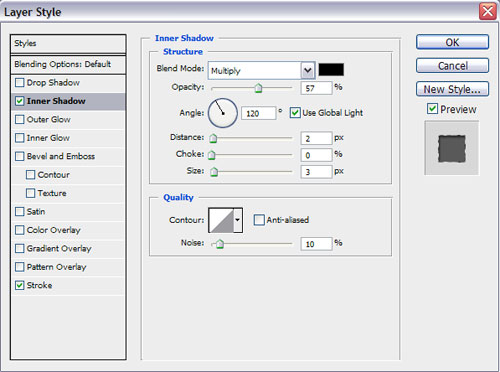The height and width of the screenshot is (372, 500).
Task: Click the Contour curve thumbnail
Action: point(221,220)
